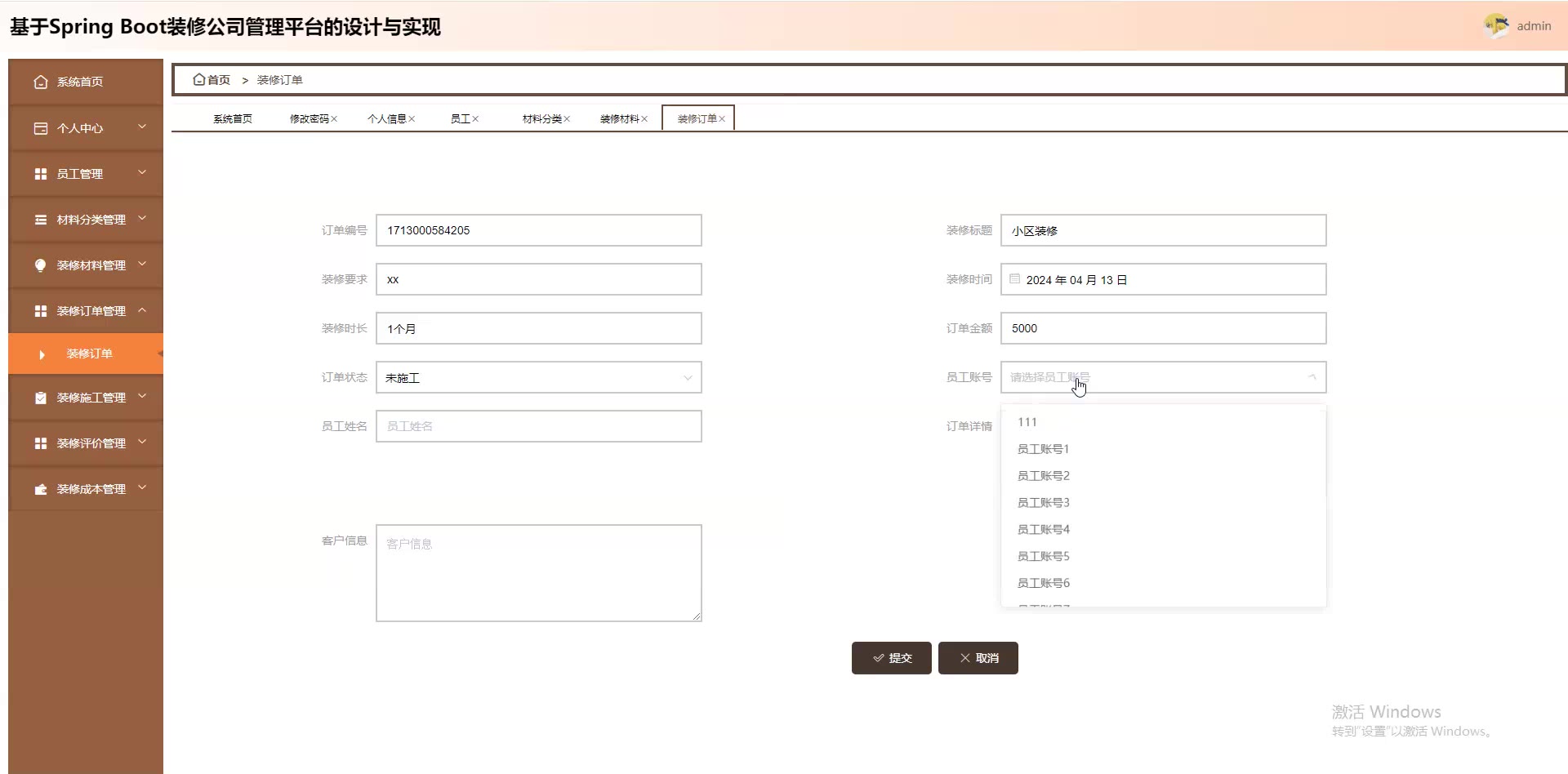Focus the 订单金额 input field
The width and height of the screenshot is (1568, 774).
[1164, 328]
